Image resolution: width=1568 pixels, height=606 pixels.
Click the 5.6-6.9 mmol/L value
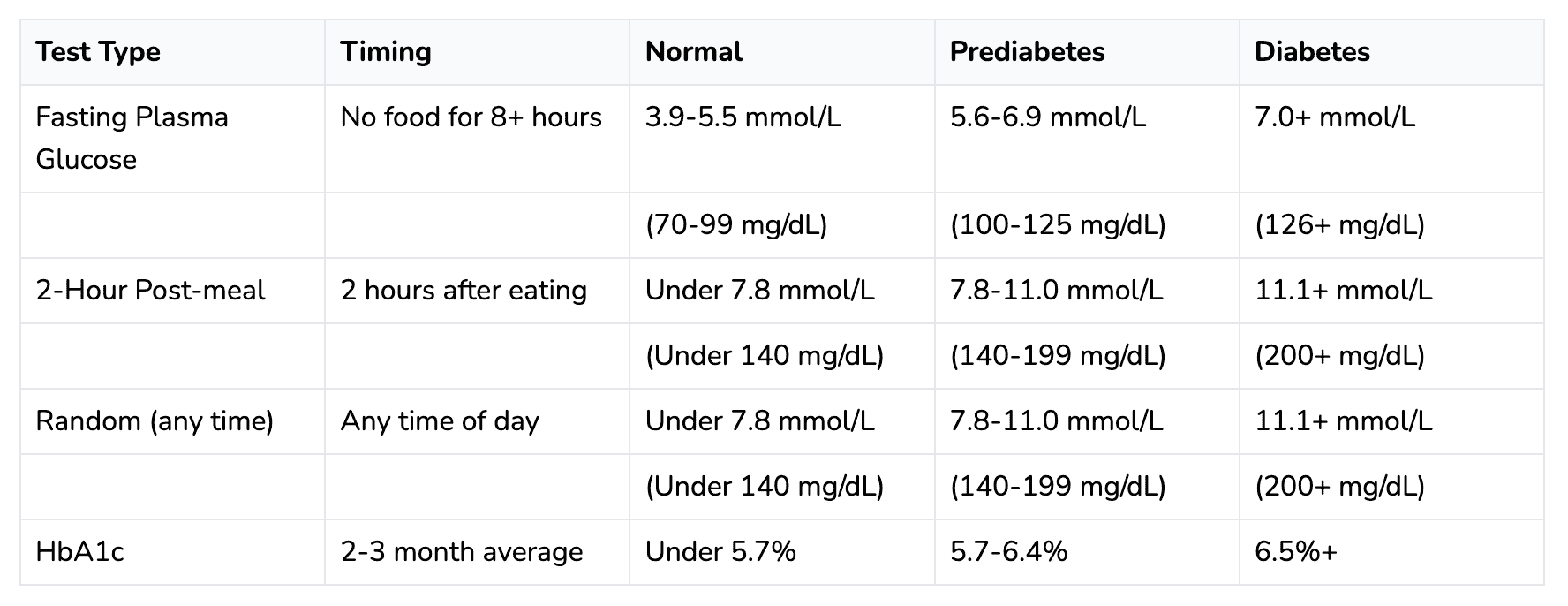[1048, 117]
